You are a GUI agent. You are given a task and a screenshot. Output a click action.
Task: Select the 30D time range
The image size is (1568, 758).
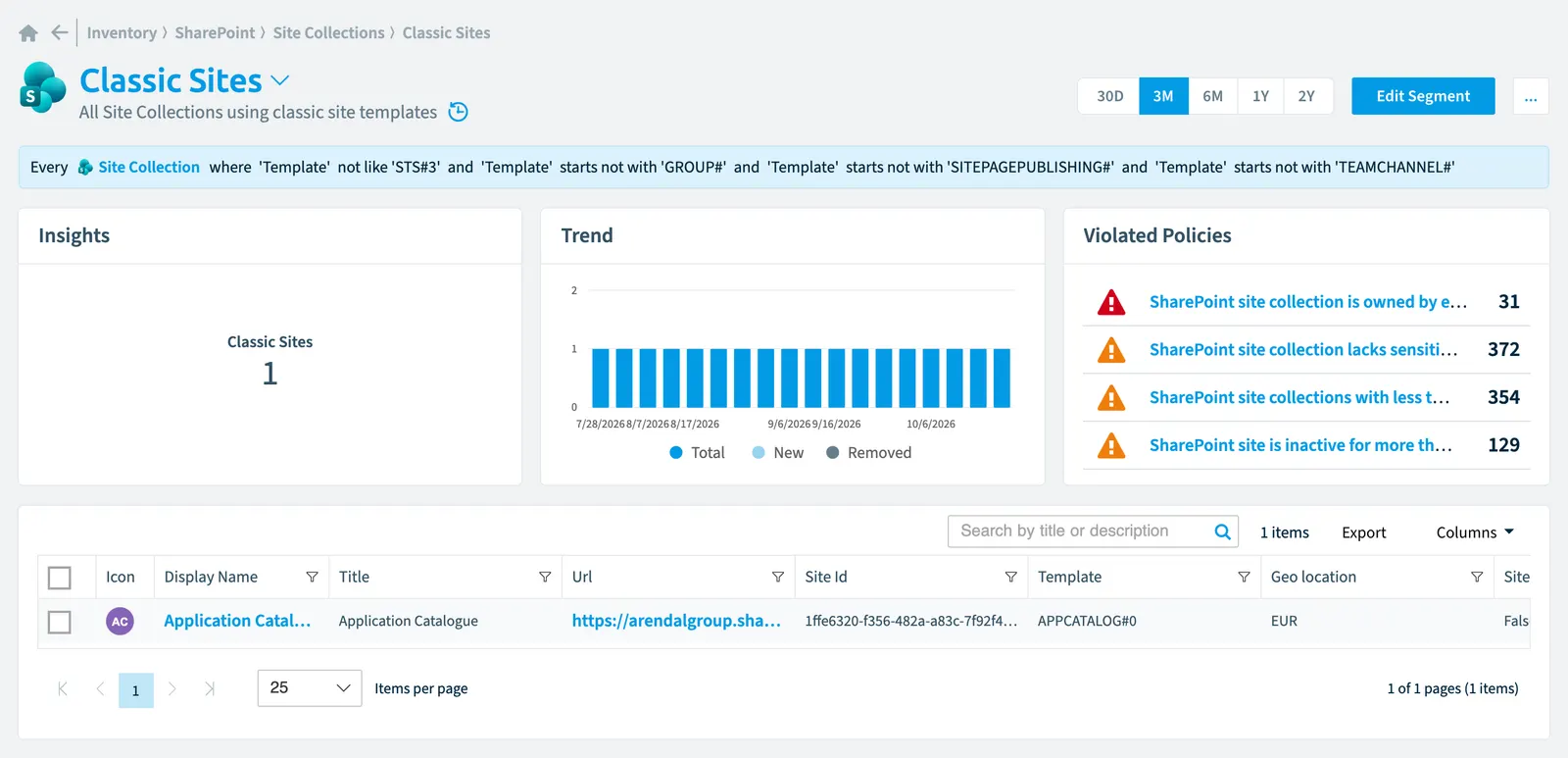pyautogui.click(x=1109, y=96)
